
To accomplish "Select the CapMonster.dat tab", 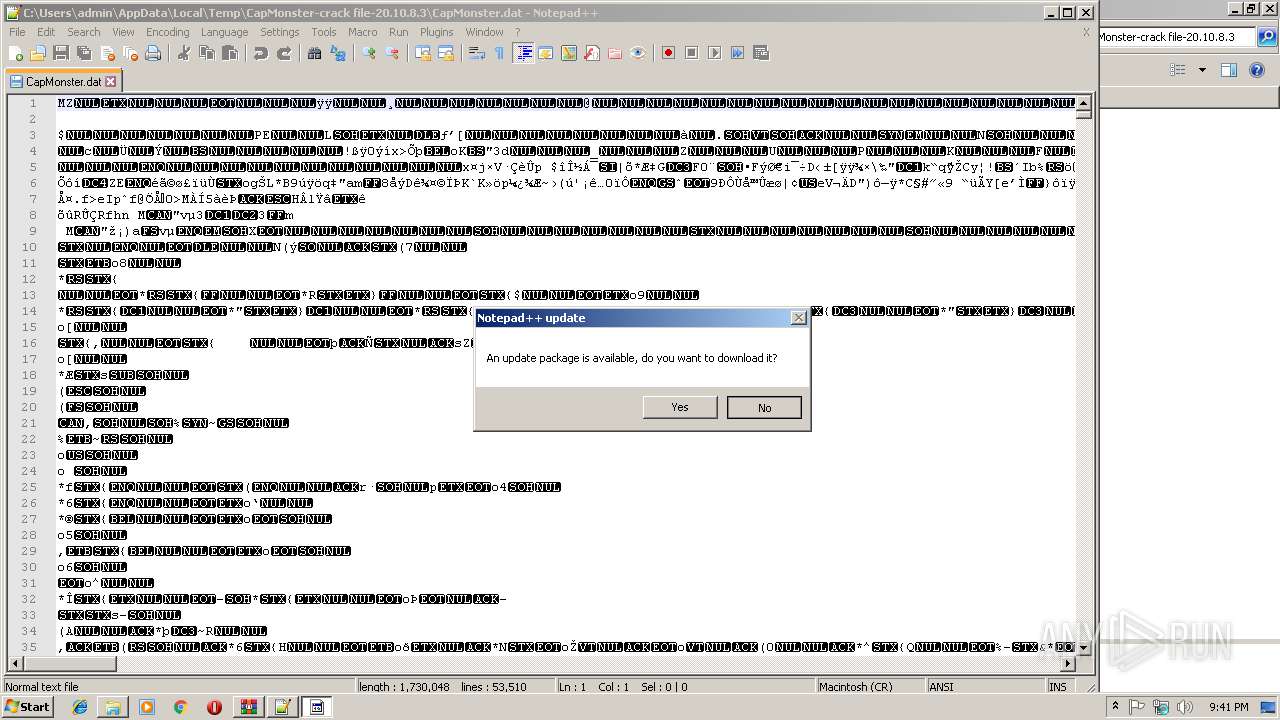I will tap(62, 82).
